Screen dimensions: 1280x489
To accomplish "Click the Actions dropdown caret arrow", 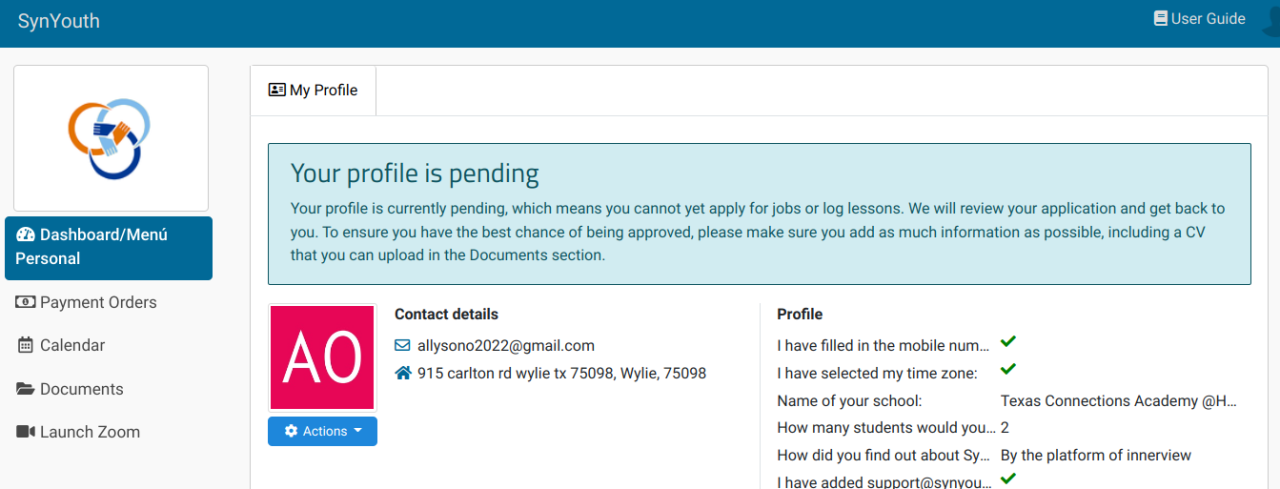I will (x=357, y=431).
